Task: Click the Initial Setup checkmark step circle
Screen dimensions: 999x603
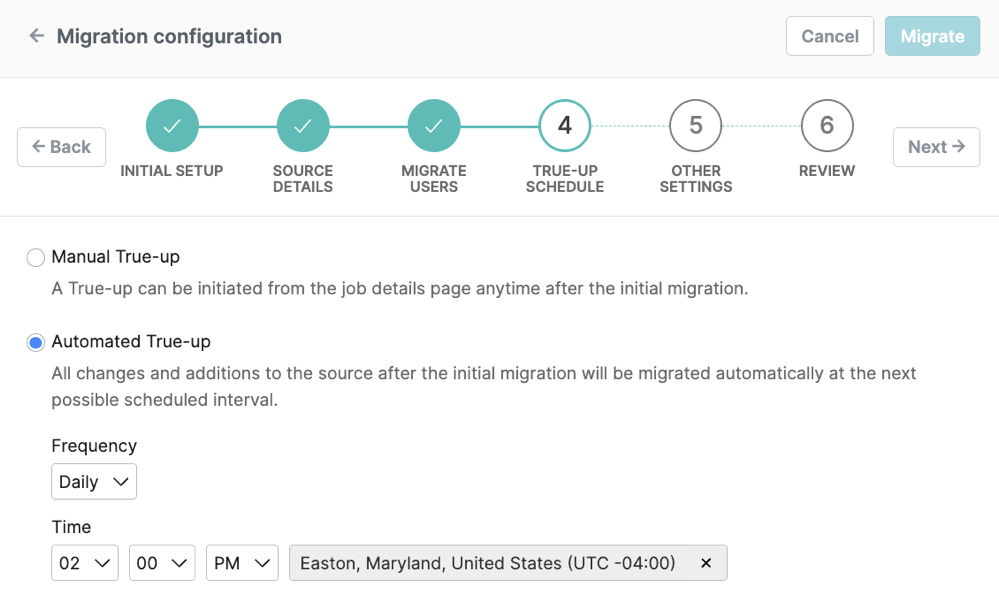Action: click(172, 126)
